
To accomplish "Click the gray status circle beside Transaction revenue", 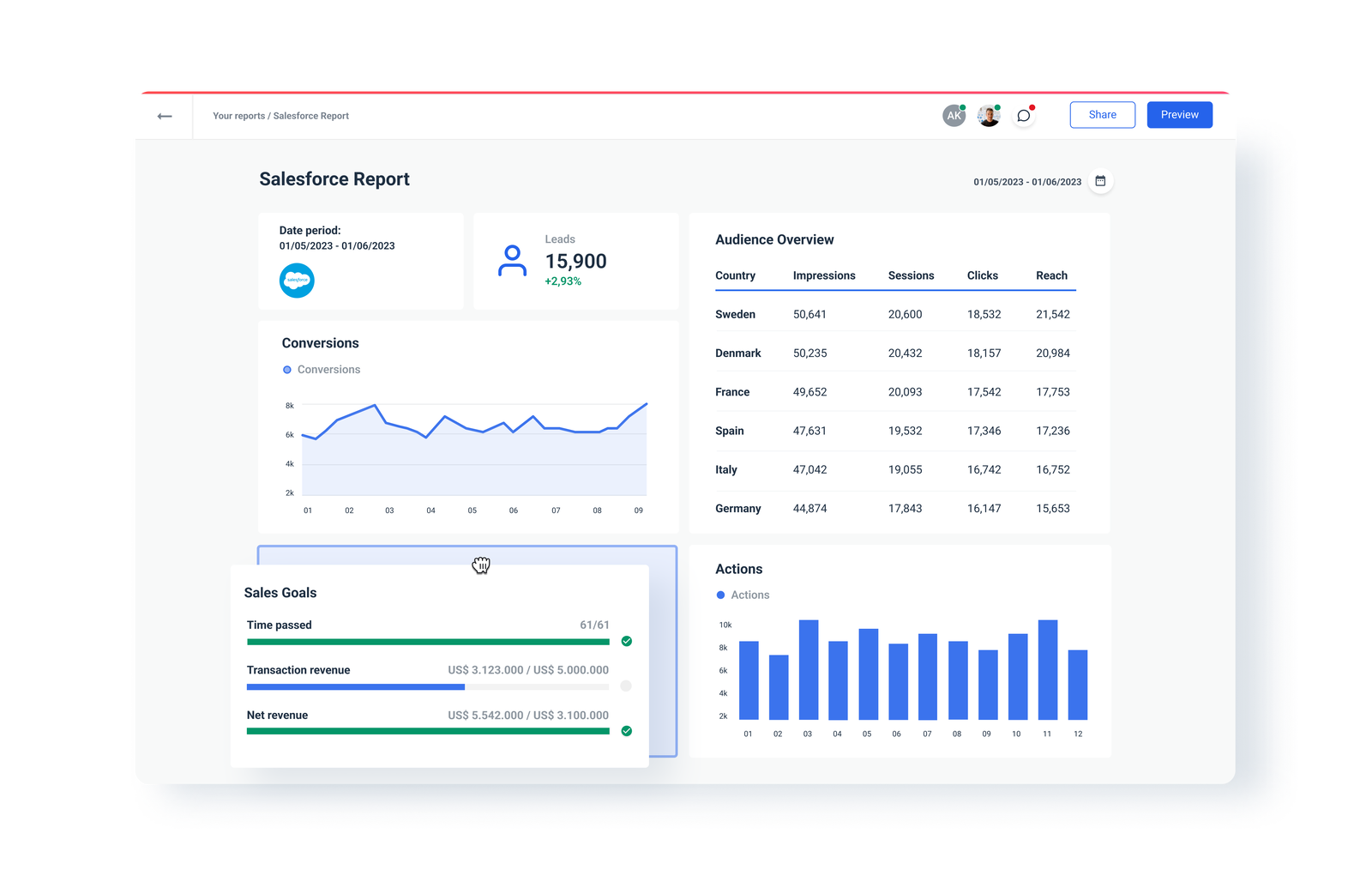I will [x=627, y=686].
